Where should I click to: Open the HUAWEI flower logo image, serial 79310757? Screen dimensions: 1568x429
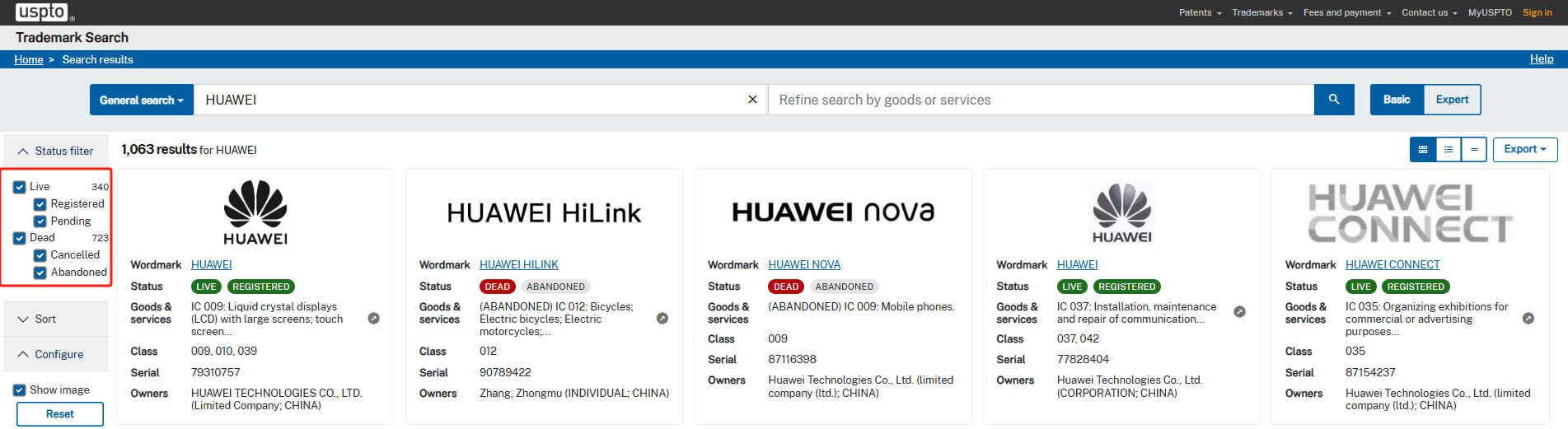tap(255, 212)
